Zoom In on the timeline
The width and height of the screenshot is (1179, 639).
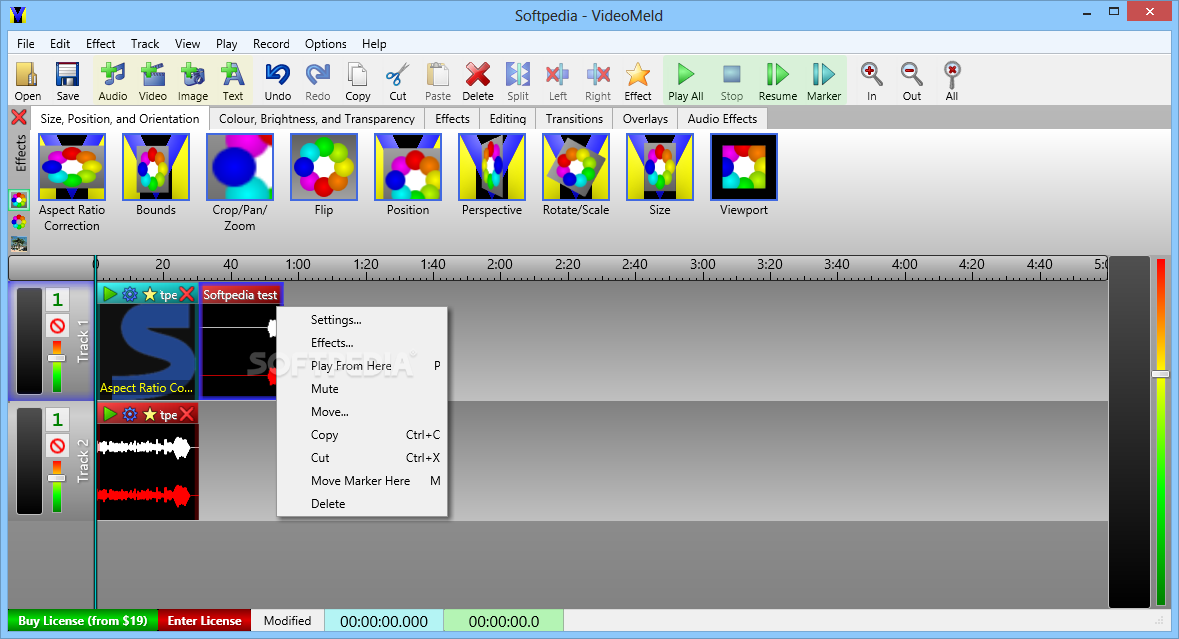pos(871,80)
